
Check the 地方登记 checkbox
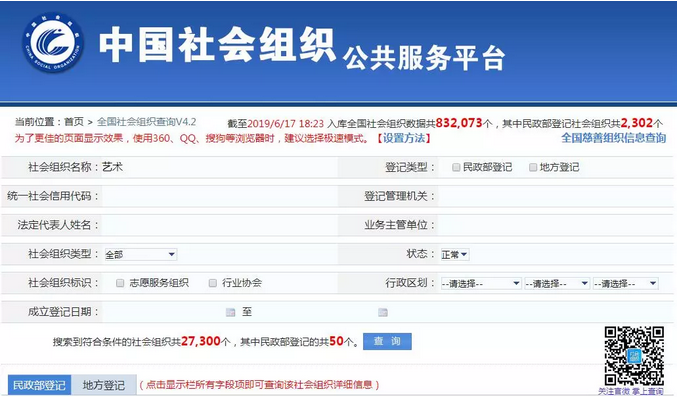[x=533, y=167]
